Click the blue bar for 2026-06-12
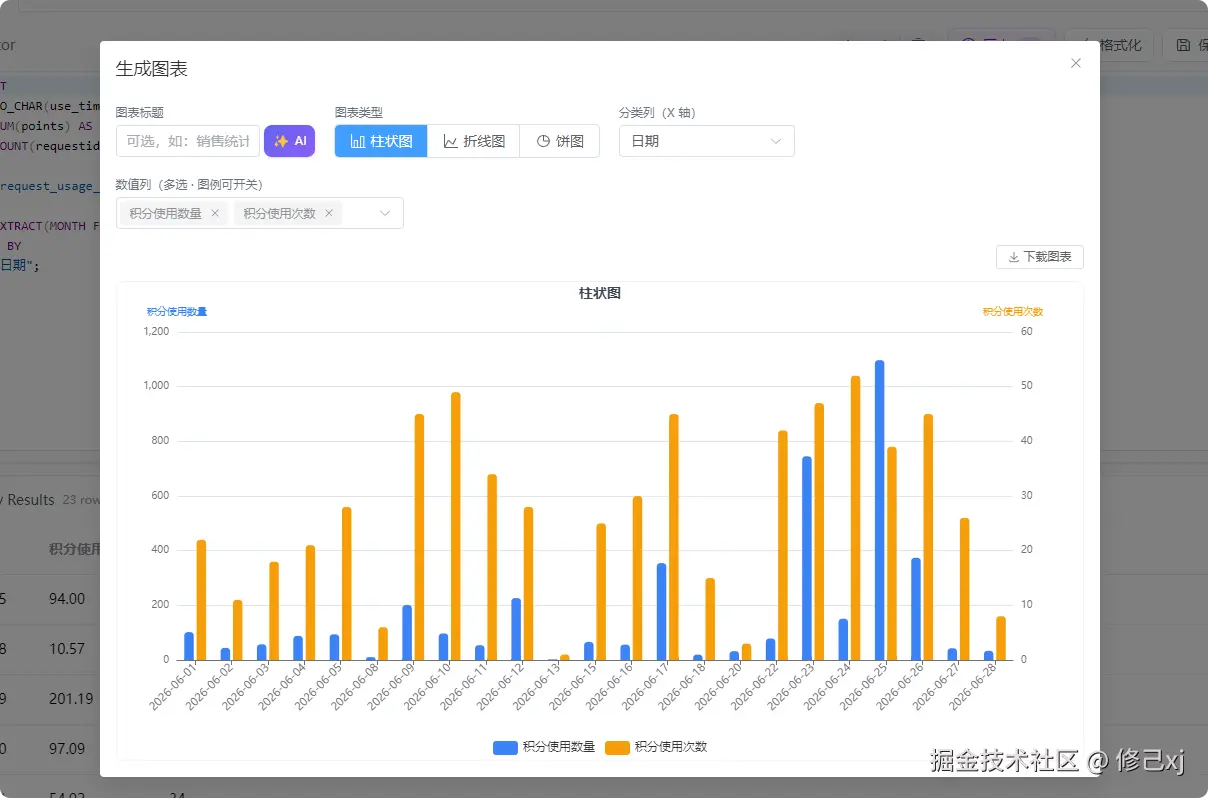Image resolution: width=1208 pixels, height=798 pixels. point(516,629)
